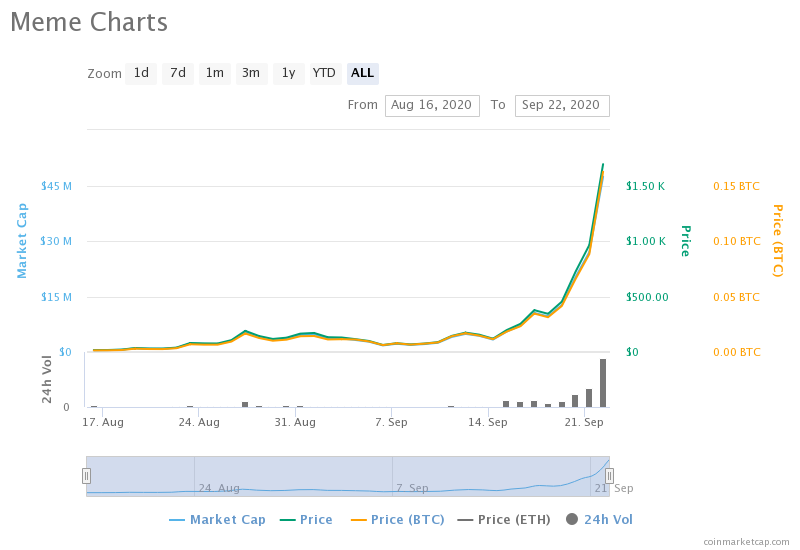Toggle 24h Vol legend circle icon
Screen dimensions: 800x550
click(572, 519)
